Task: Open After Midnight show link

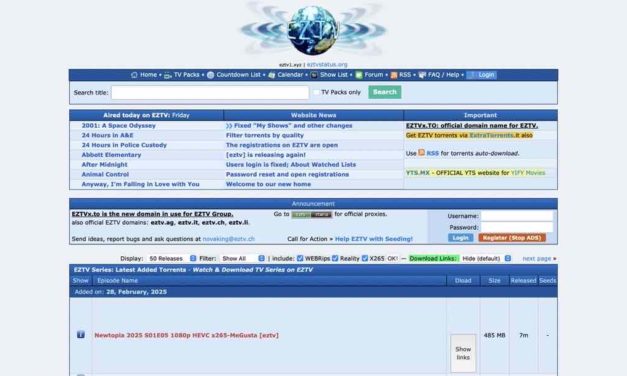Action: [x=104, y=164]
